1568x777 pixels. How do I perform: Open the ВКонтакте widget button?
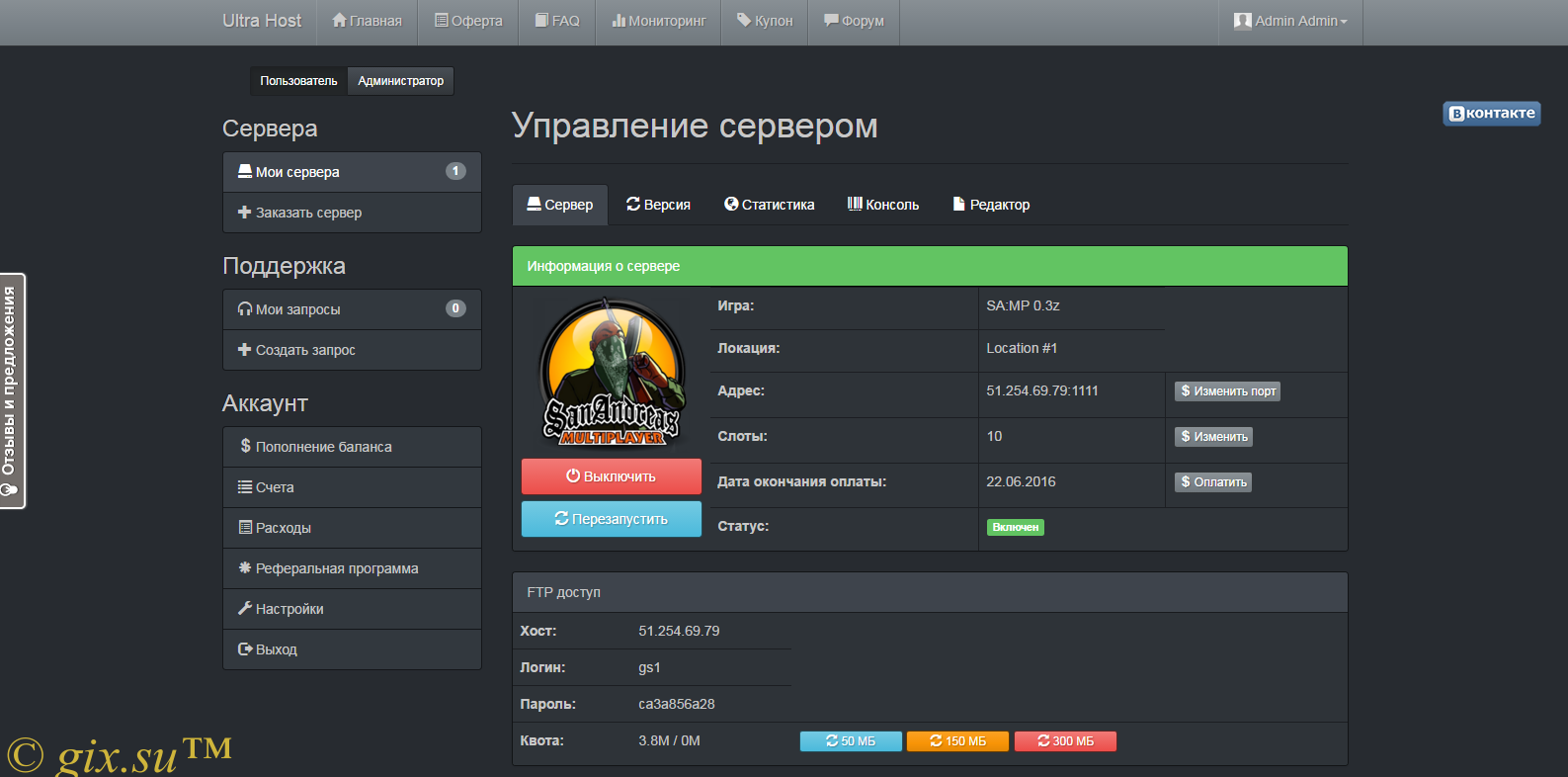click(x=1491, y=114)
